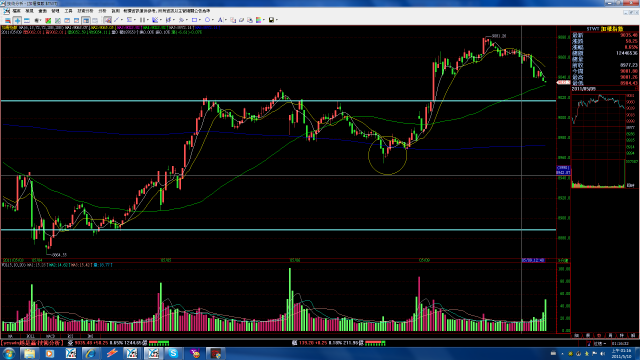Open Skype from taskbar
Viewport: 640px width, 360px height.
(x=173, y=353)
